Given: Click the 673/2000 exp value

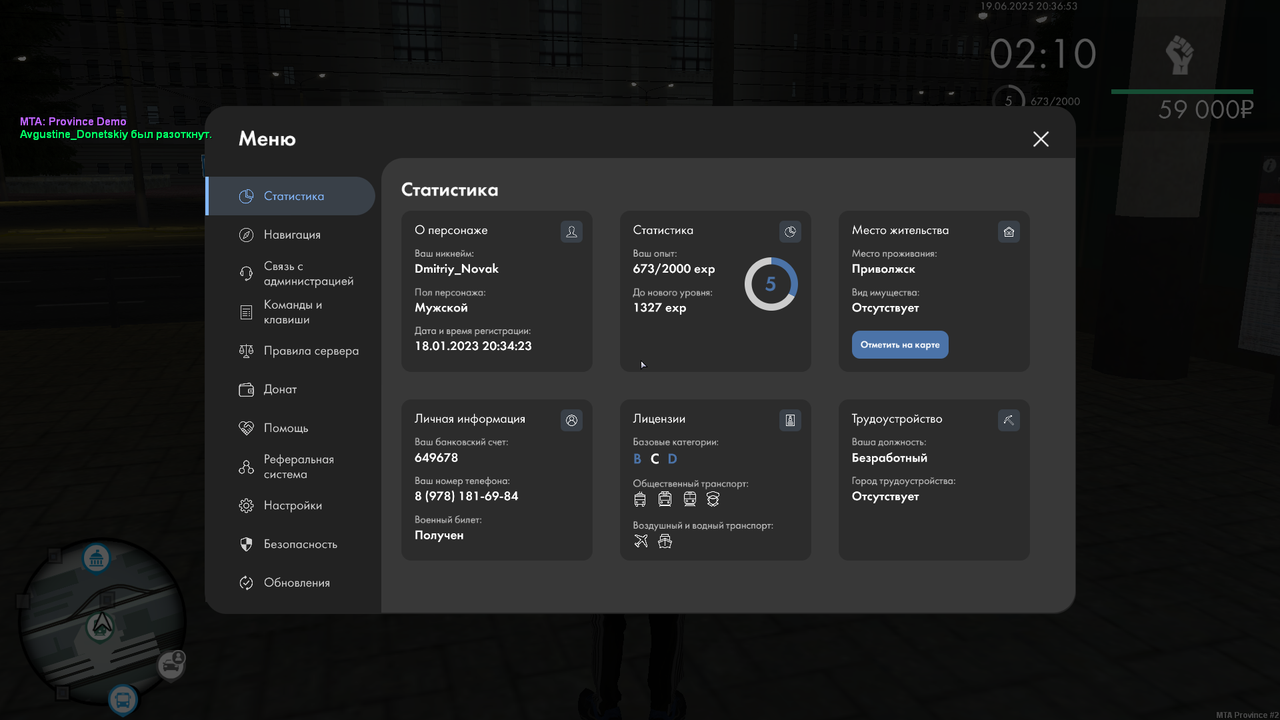Looking at the screenshot, I should coord(674,269).
